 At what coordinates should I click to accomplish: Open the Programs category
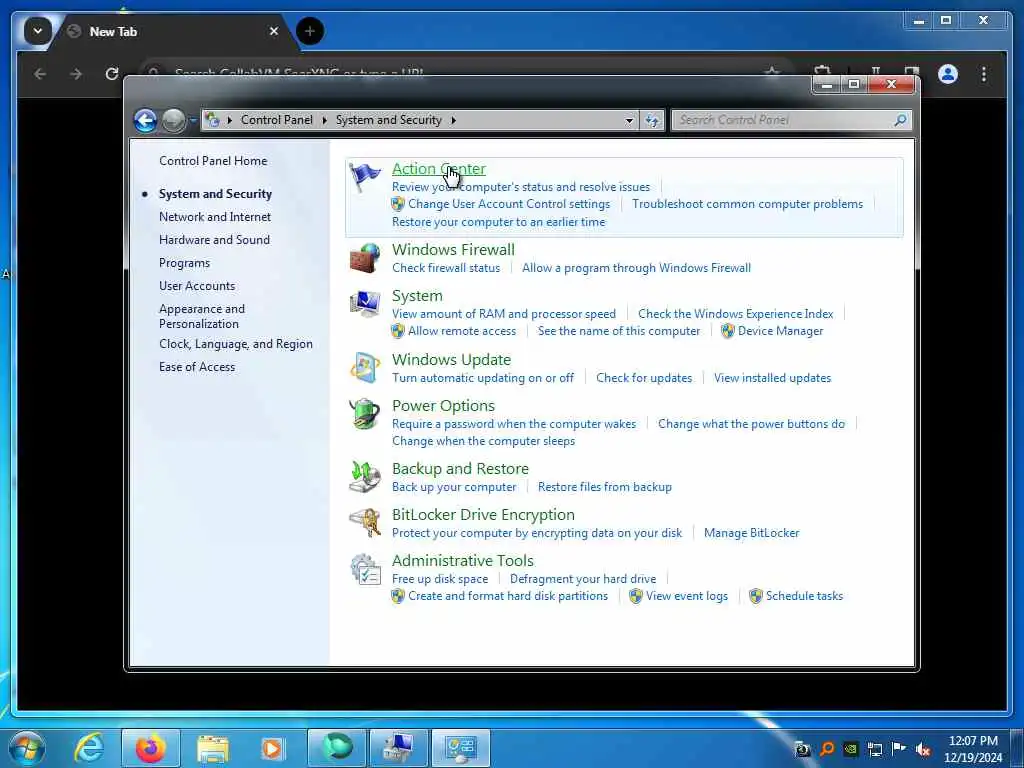tap(185, 263)
